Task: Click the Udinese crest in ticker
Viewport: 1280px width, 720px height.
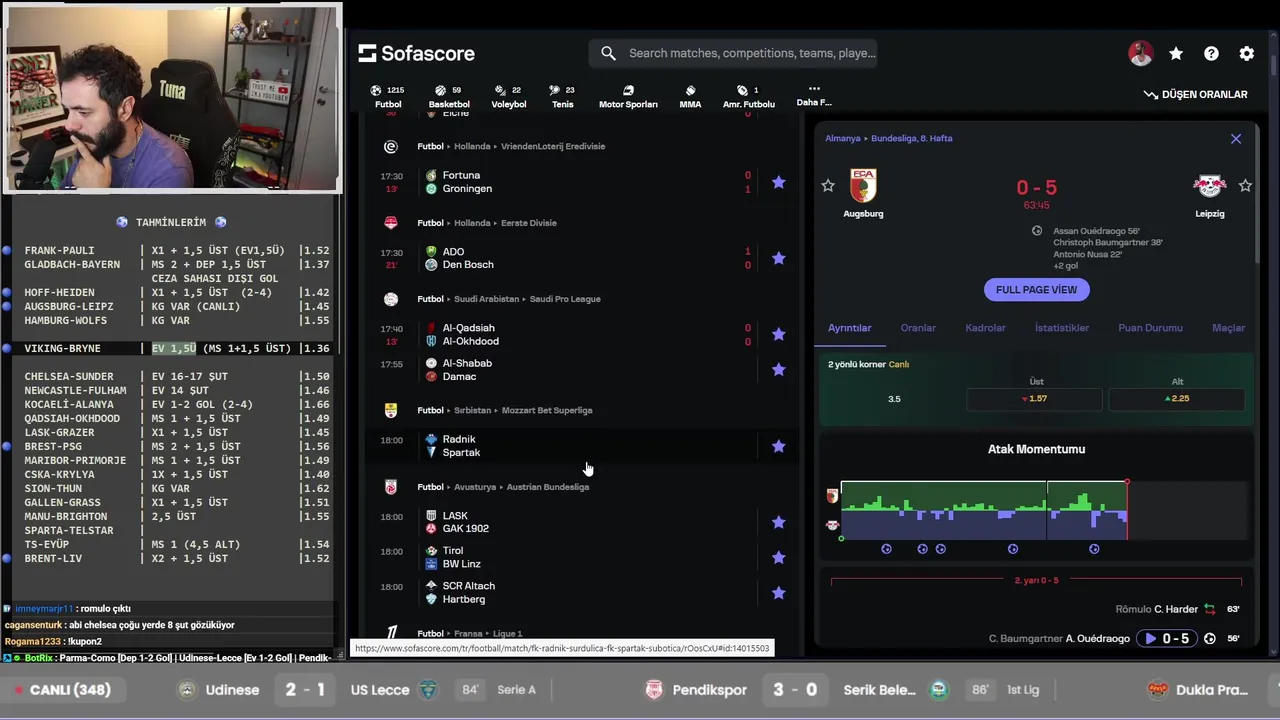Action: click(186, 690)
